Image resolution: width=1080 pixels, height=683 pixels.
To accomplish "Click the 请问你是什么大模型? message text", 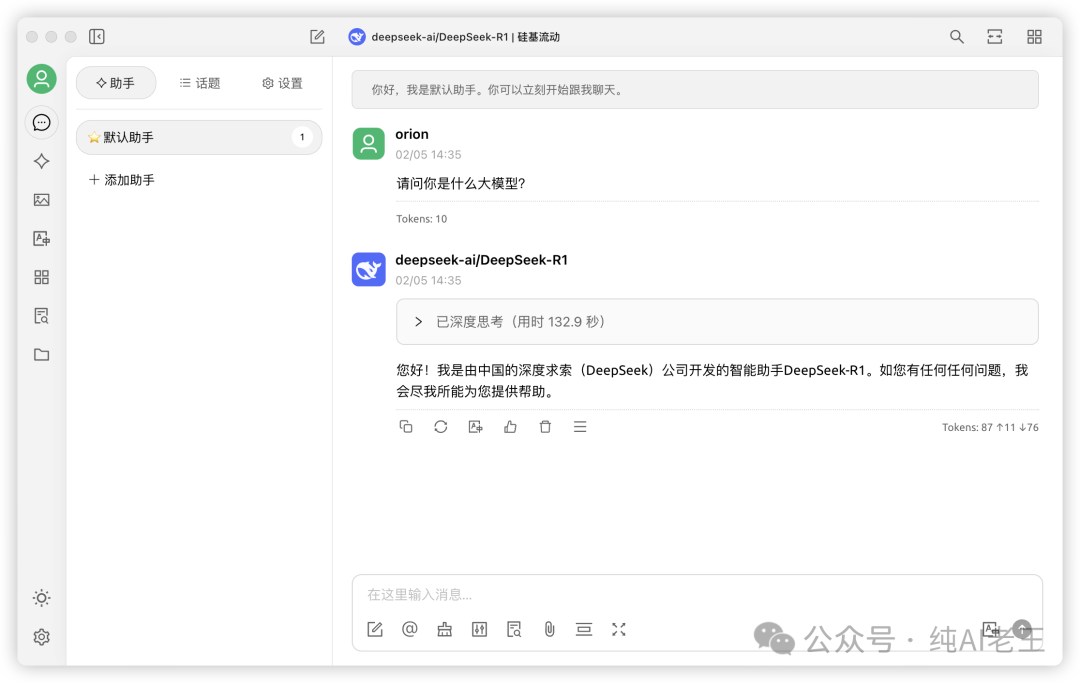I will coord(461,184).
